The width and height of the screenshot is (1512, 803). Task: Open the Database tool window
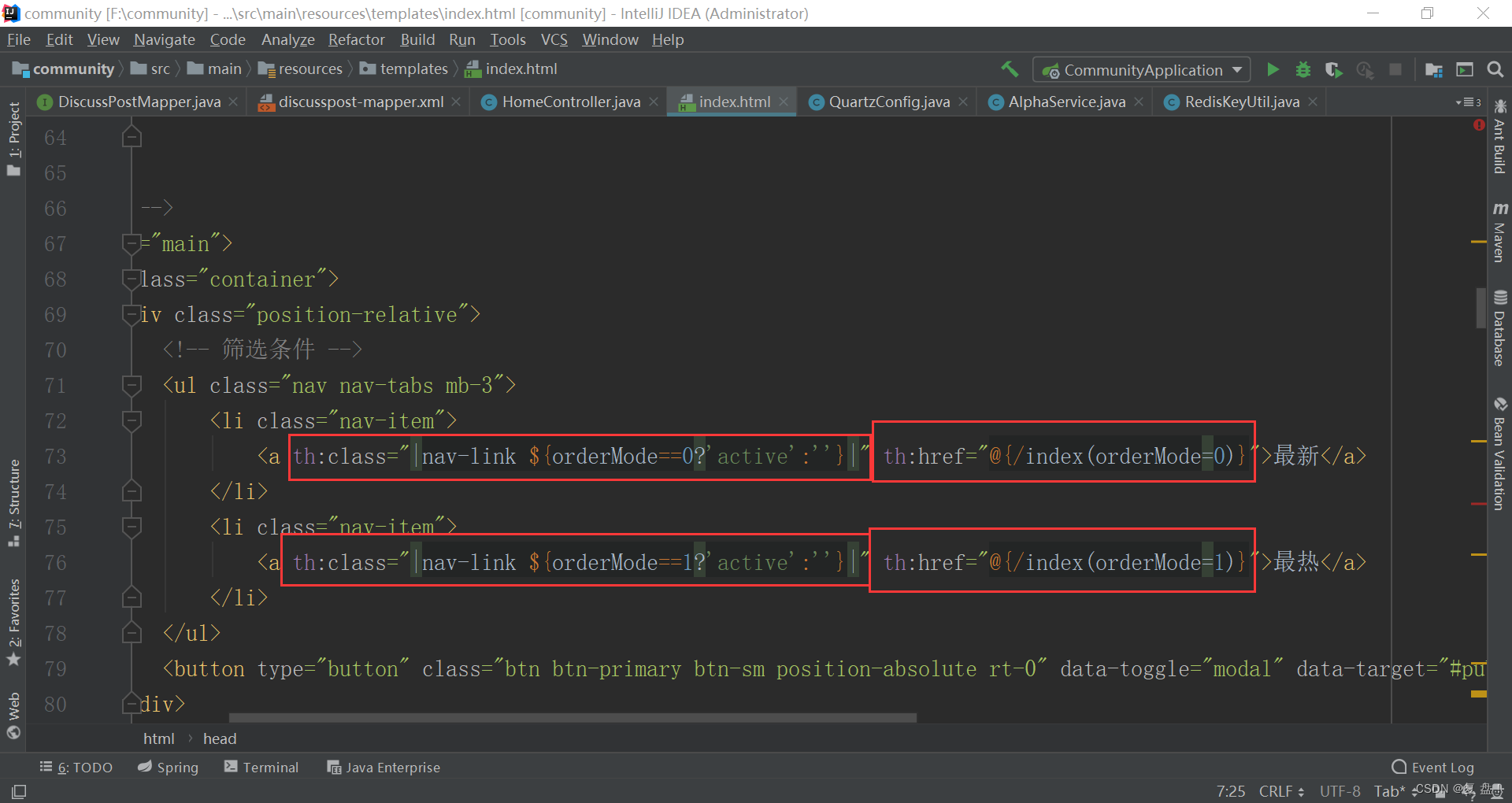pos(1499,328)
